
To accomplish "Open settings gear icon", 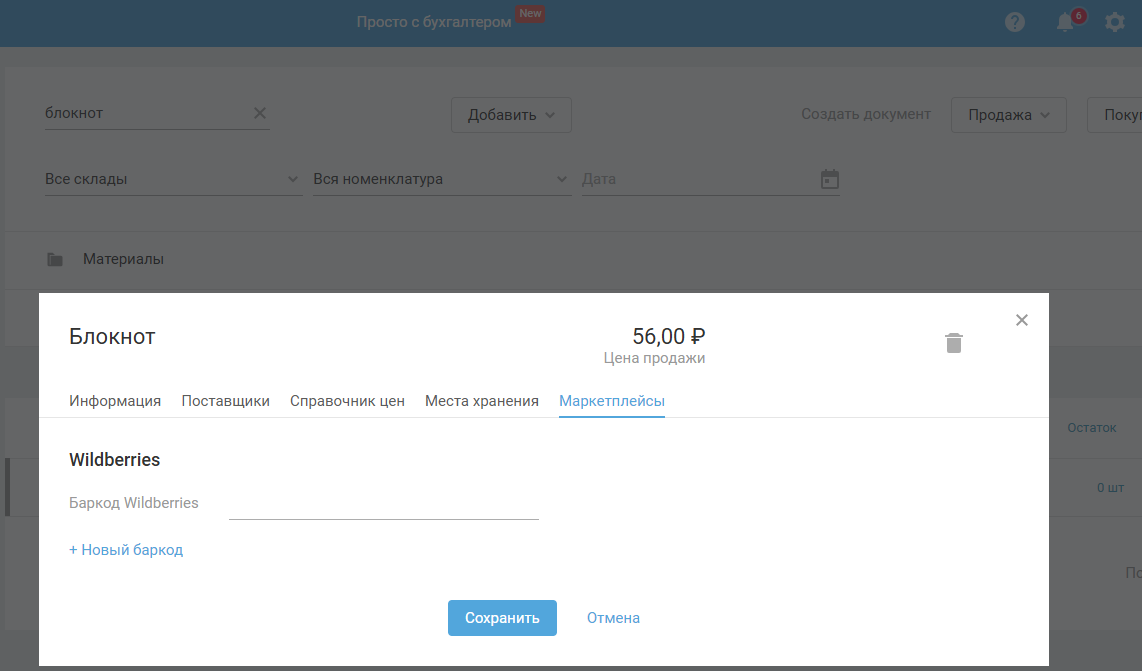I will [x=1114, y=22].
